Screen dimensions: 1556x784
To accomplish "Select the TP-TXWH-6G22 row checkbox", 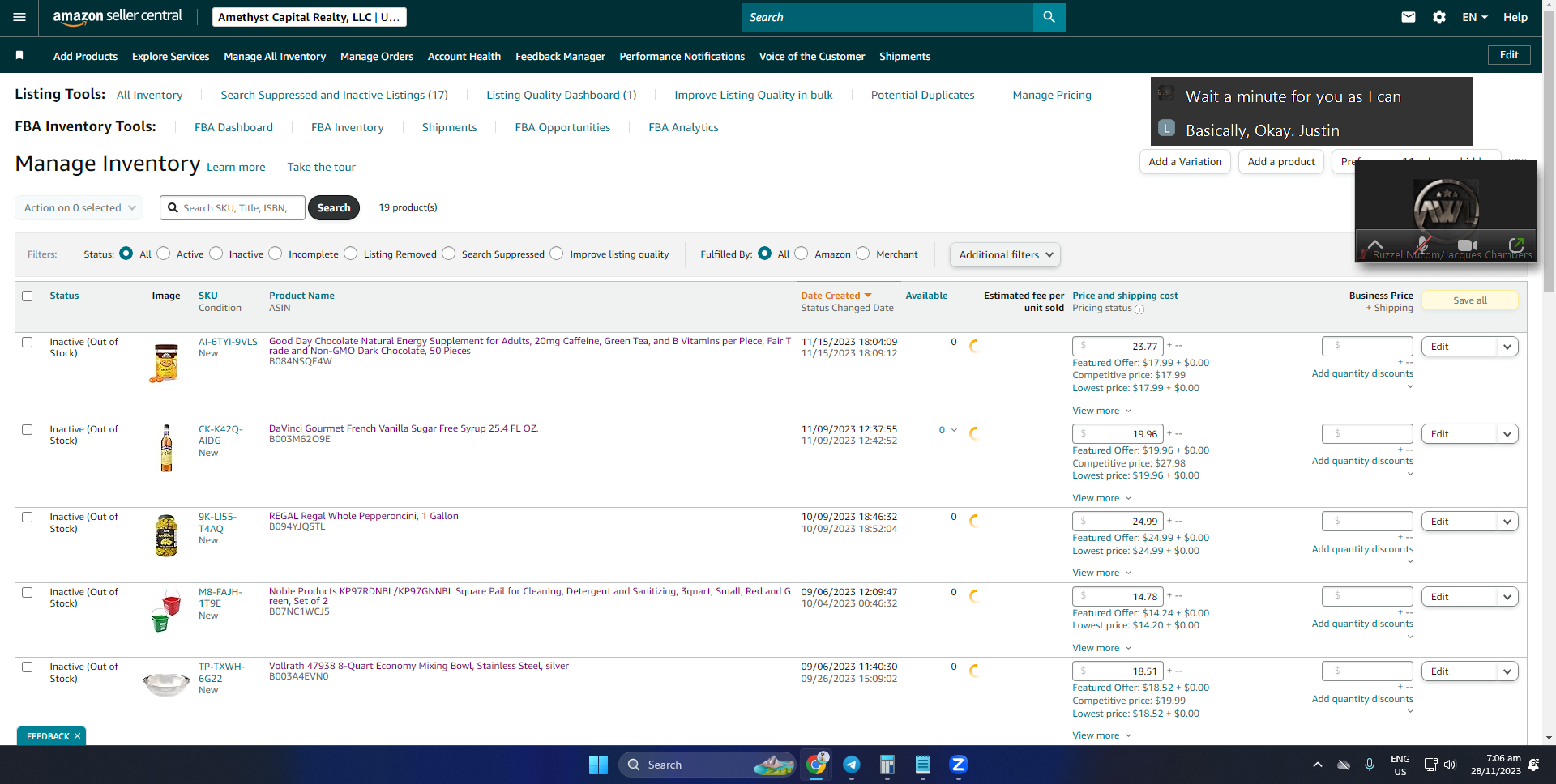I will [28, 667].
